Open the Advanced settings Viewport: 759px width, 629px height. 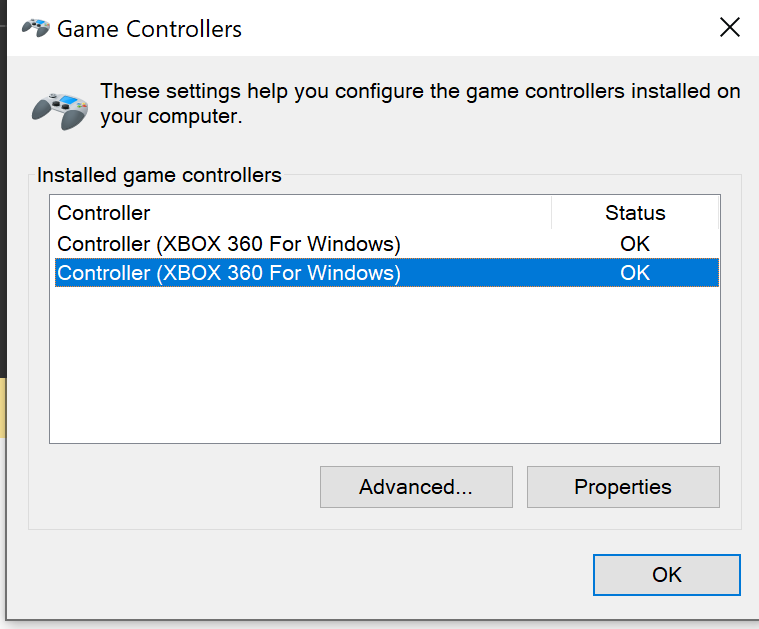pyautogui.click(x=416, y=487)
